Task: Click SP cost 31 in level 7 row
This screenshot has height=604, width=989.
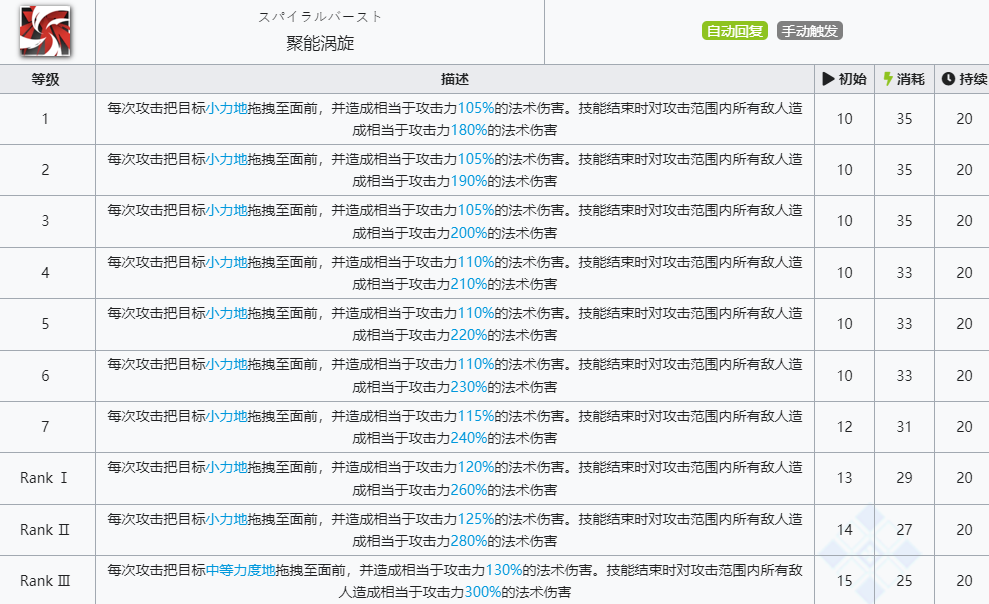Action: pyautogui.click(x=904, y=427)
